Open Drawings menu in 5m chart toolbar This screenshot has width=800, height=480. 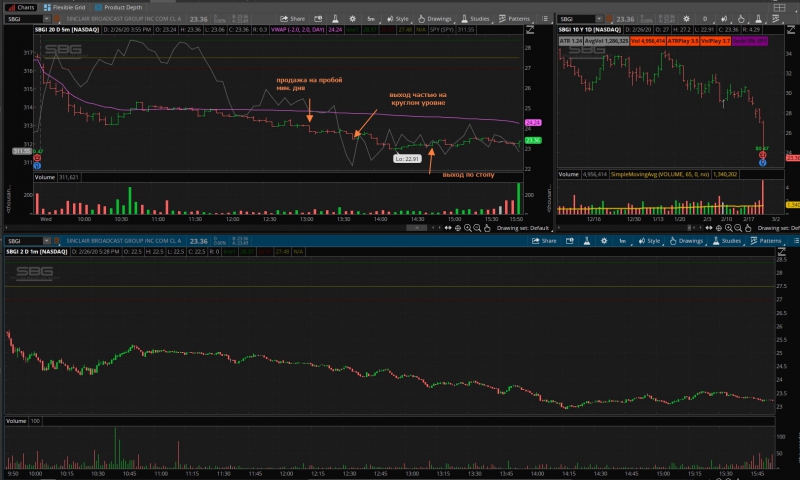[x=435, y=19]
